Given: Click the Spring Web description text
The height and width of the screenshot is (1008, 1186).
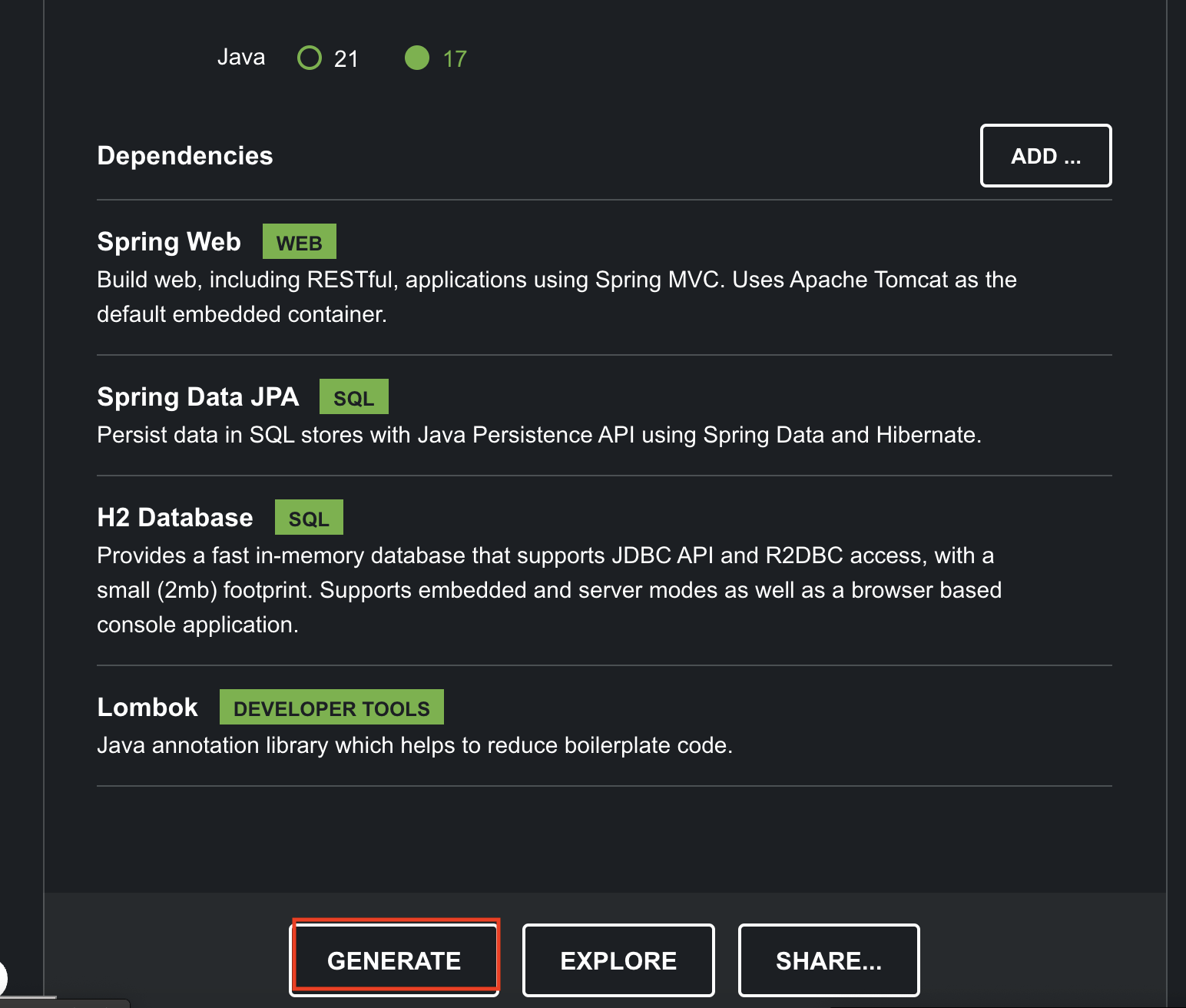Looking at the screenshot, I should (557, 297).
